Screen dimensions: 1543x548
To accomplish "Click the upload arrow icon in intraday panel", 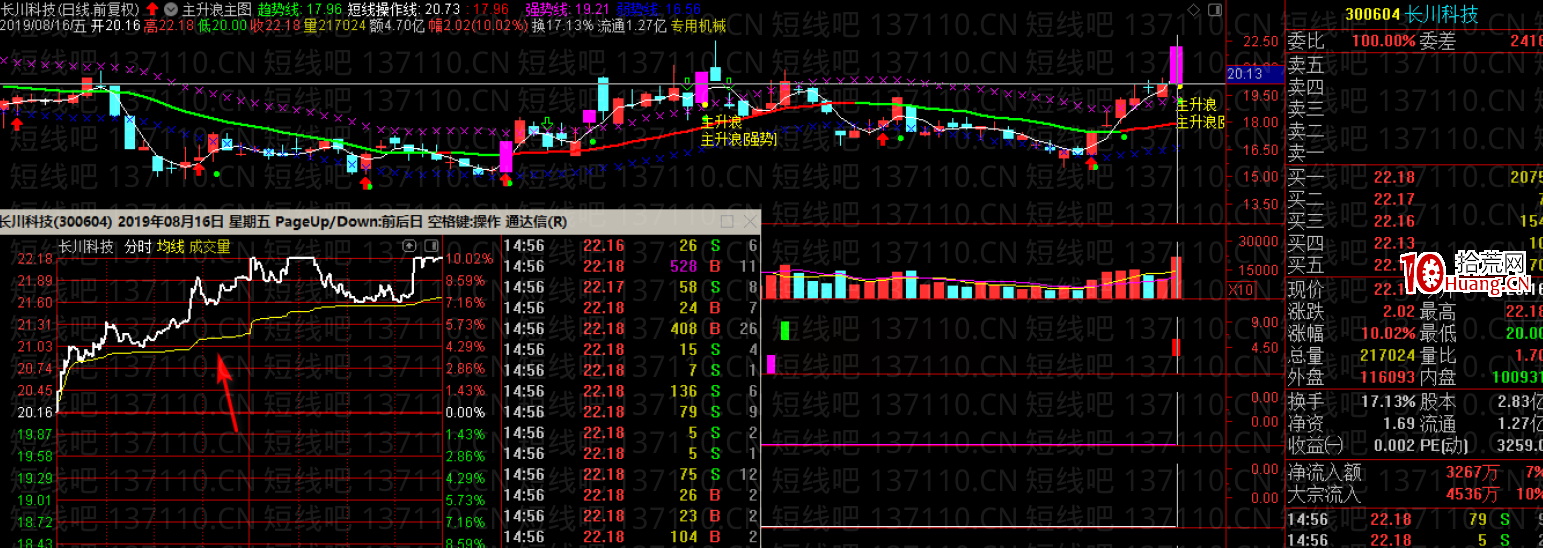I will (409, 246).
